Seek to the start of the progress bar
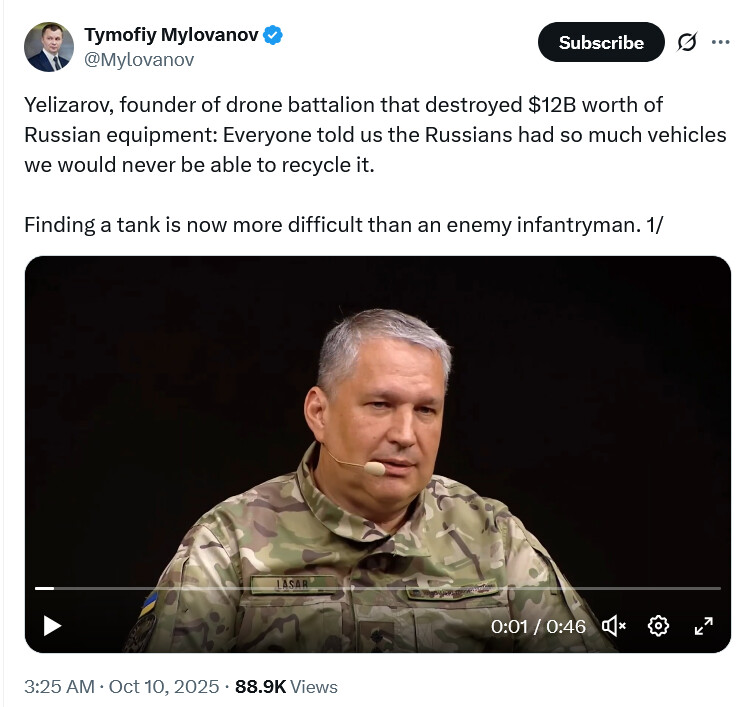 [37, 588]
